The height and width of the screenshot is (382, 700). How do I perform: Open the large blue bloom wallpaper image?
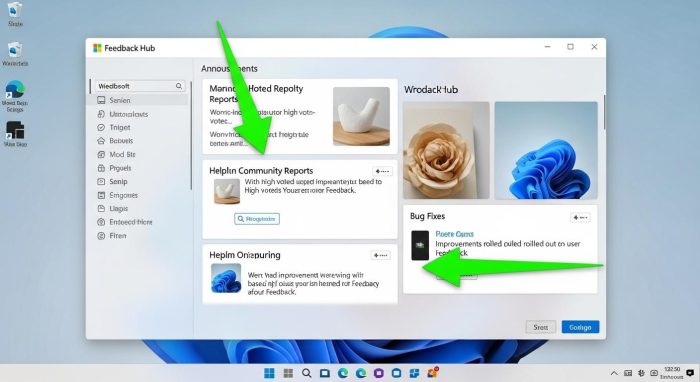pos(546,150)
